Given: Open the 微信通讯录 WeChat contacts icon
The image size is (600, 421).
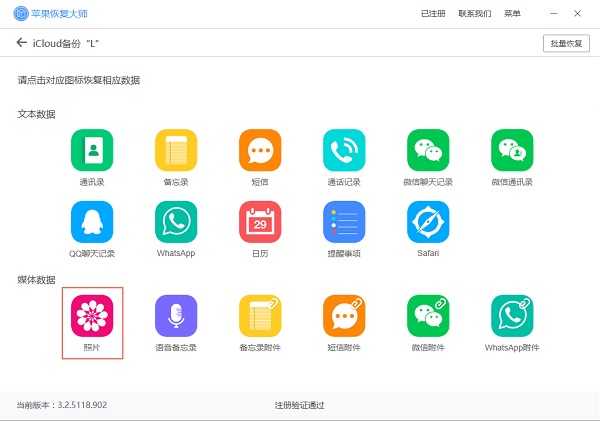Looking at the screenshot, I should point(512,150).
